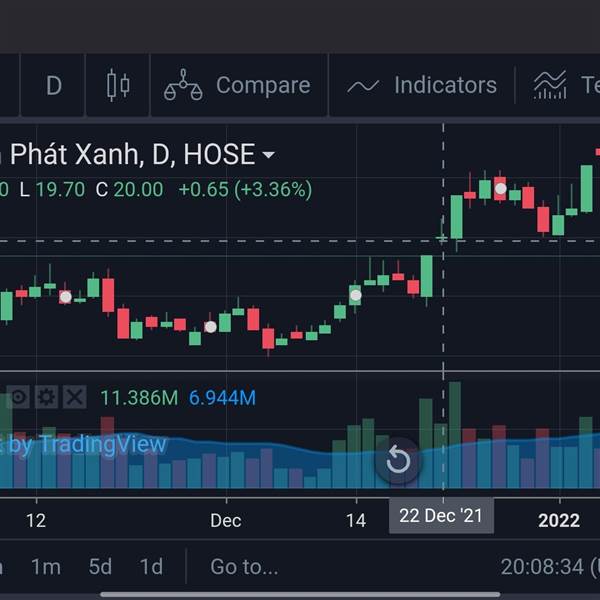This screenshot has width=600, height=600.
Task: Select the 5d time range
Action: point(100,566)
